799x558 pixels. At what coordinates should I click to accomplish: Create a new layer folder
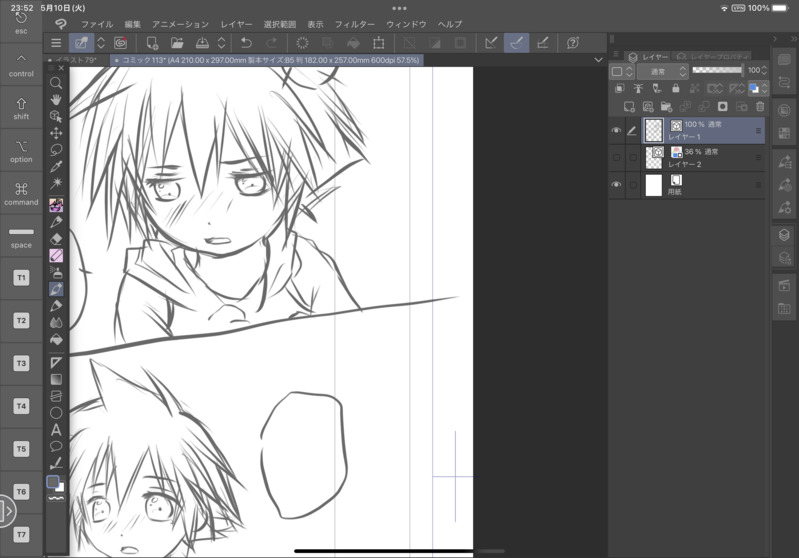pyautogui.click(x=666, y=107)
